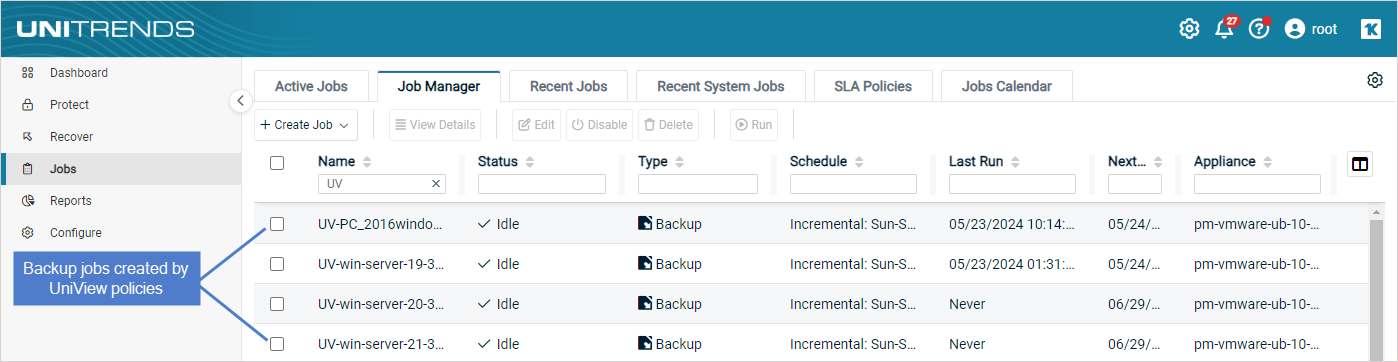Sort by Status column arrows
The width and height of the screenshot is (1398, 362).
[529, 161]
